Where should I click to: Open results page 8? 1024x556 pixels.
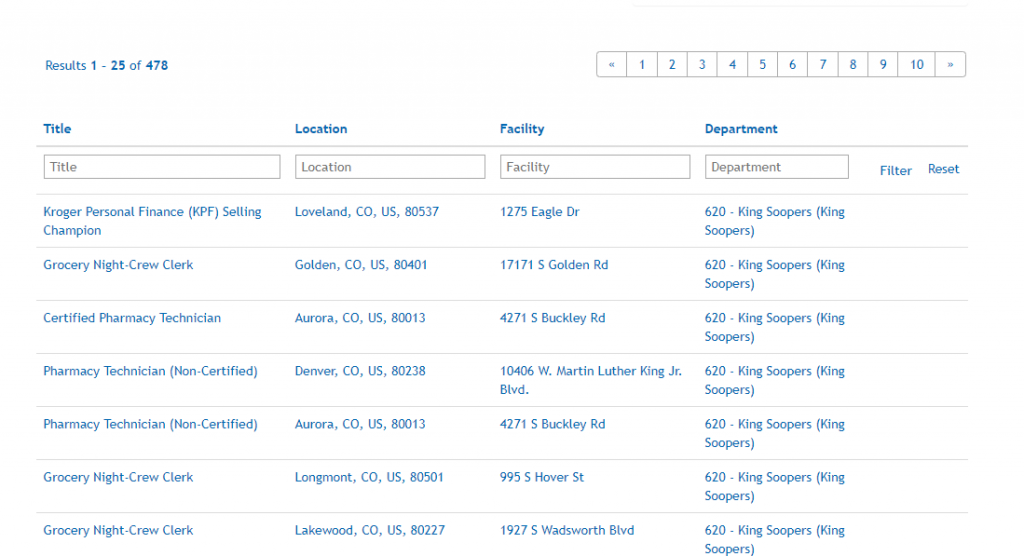click(853, 65)
